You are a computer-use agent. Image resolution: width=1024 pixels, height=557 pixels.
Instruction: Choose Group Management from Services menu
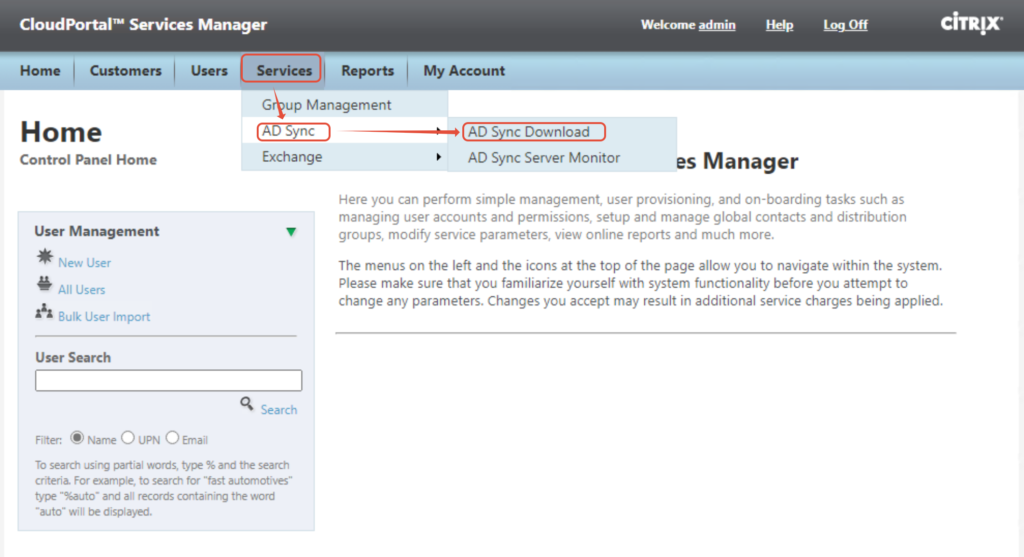345,104
